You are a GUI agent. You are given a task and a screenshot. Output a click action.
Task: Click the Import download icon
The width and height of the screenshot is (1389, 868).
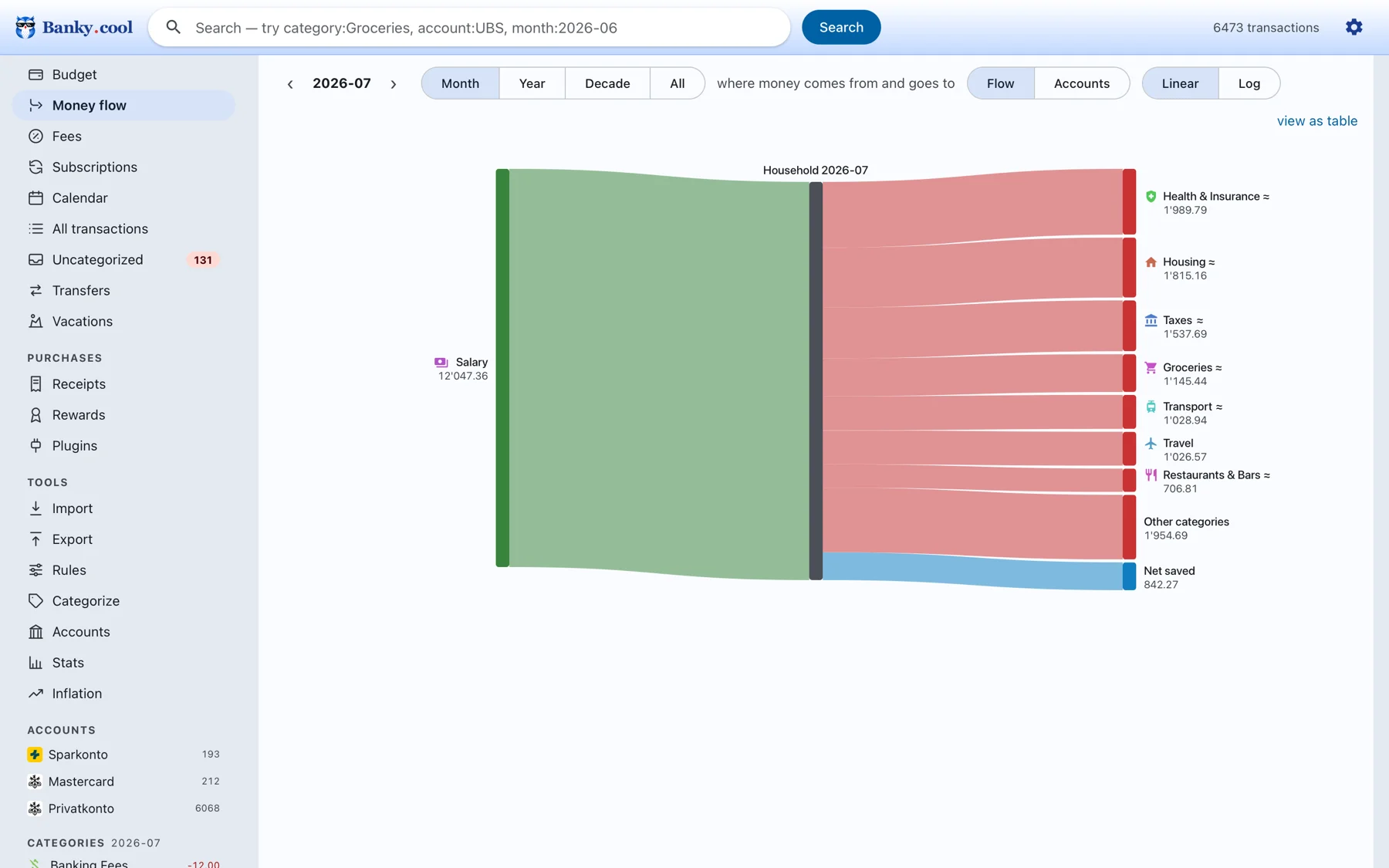point(35,508)
